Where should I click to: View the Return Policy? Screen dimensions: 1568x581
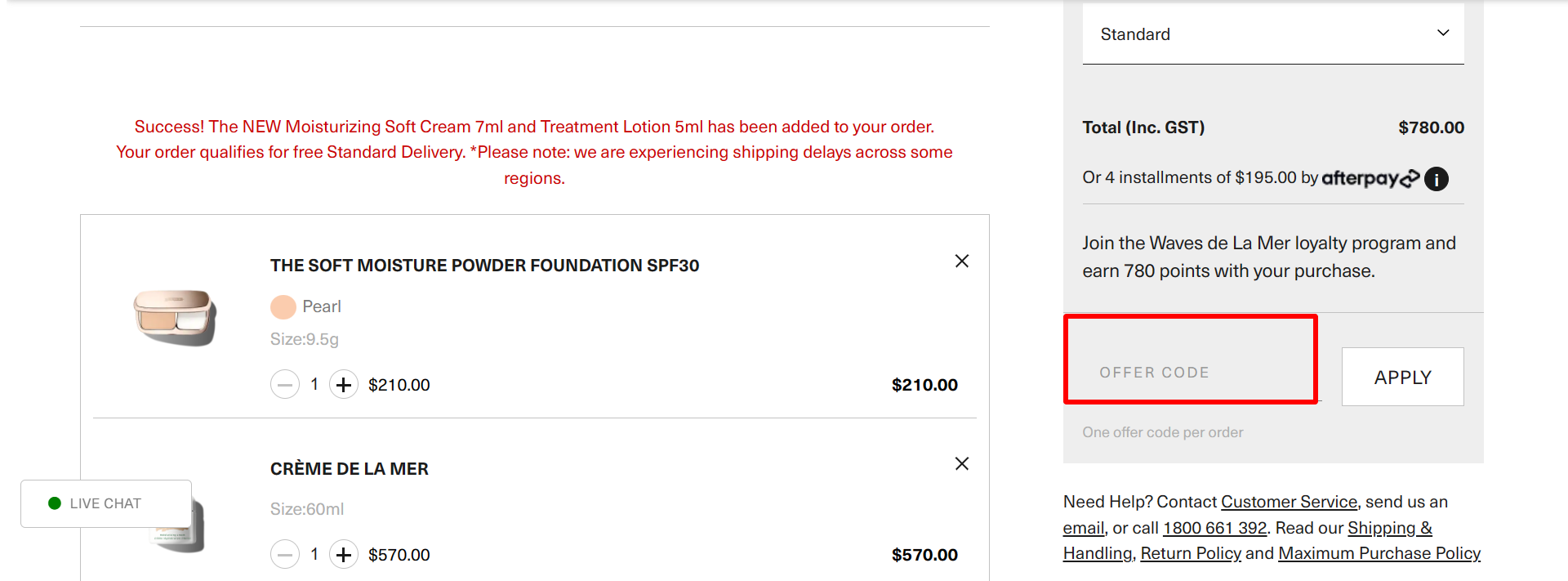coord(1190,553)
